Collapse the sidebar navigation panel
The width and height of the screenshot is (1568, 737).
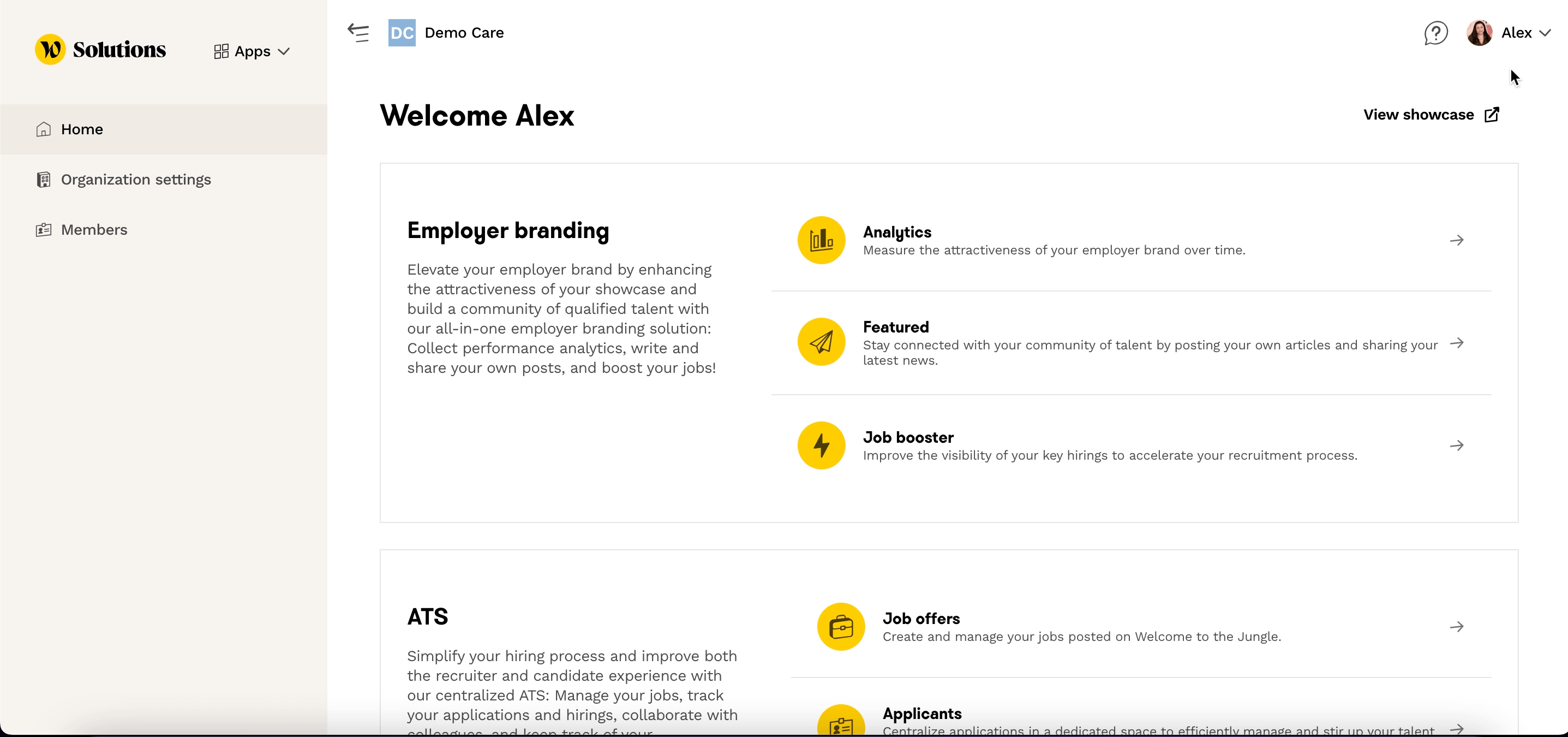358,32
